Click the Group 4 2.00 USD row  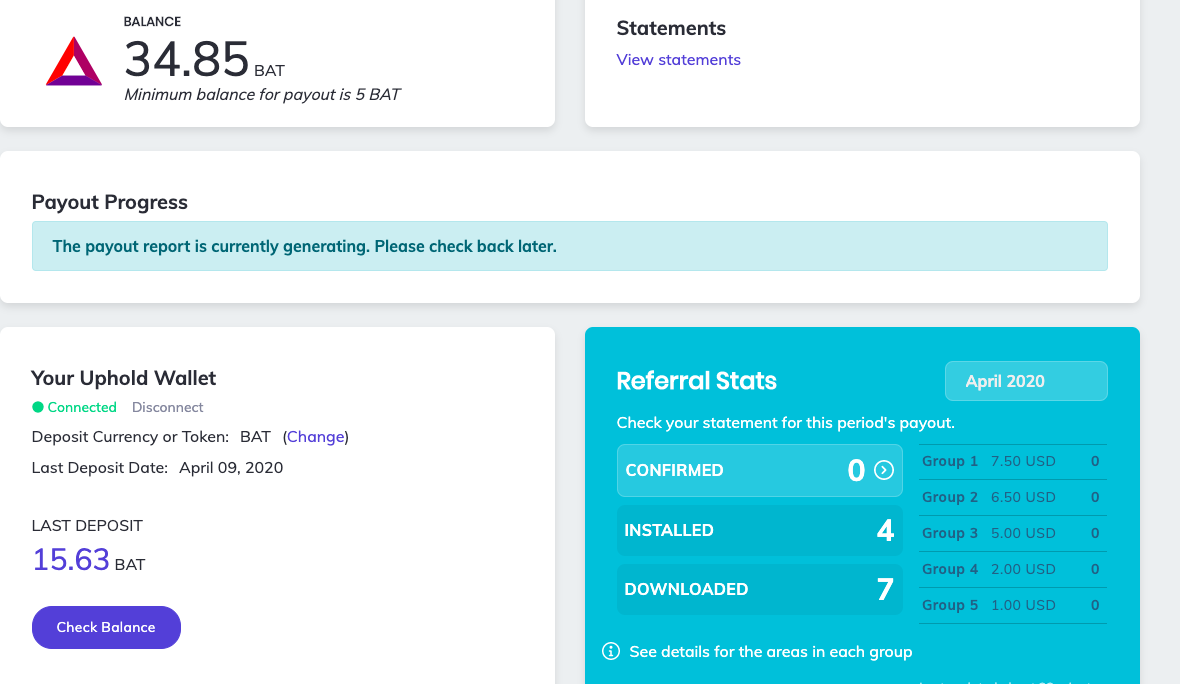point(1012,570)
